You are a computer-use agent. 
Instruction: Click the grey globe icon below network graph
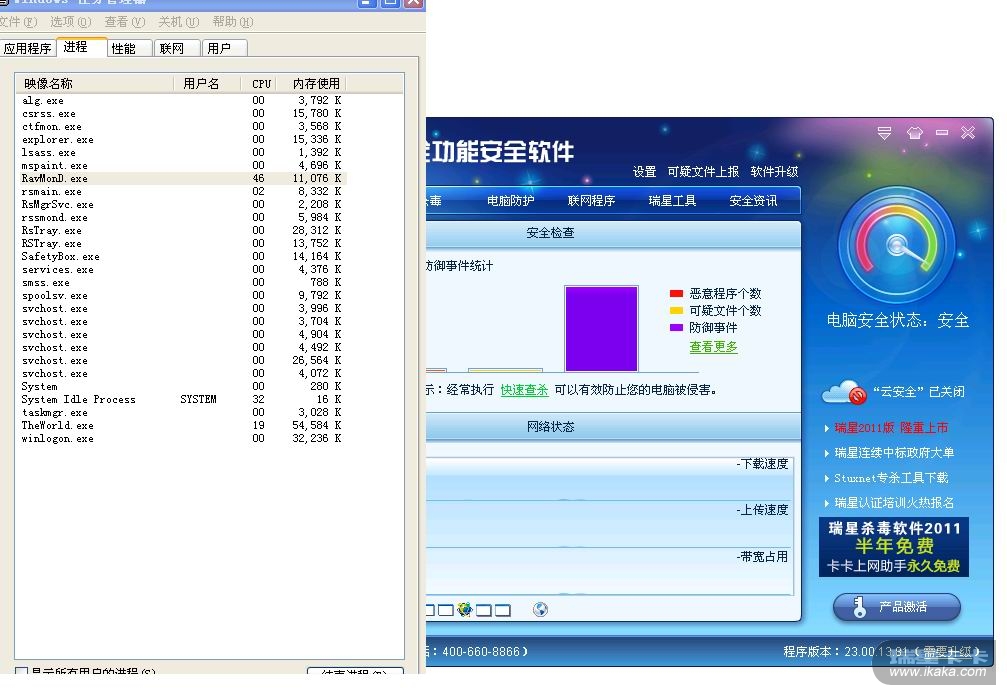click(x=540, y=609)
